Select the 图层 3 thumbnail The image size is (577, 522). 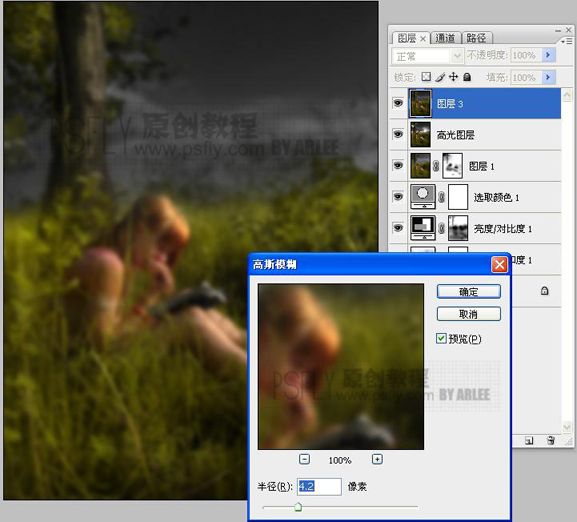click(420, 103)
